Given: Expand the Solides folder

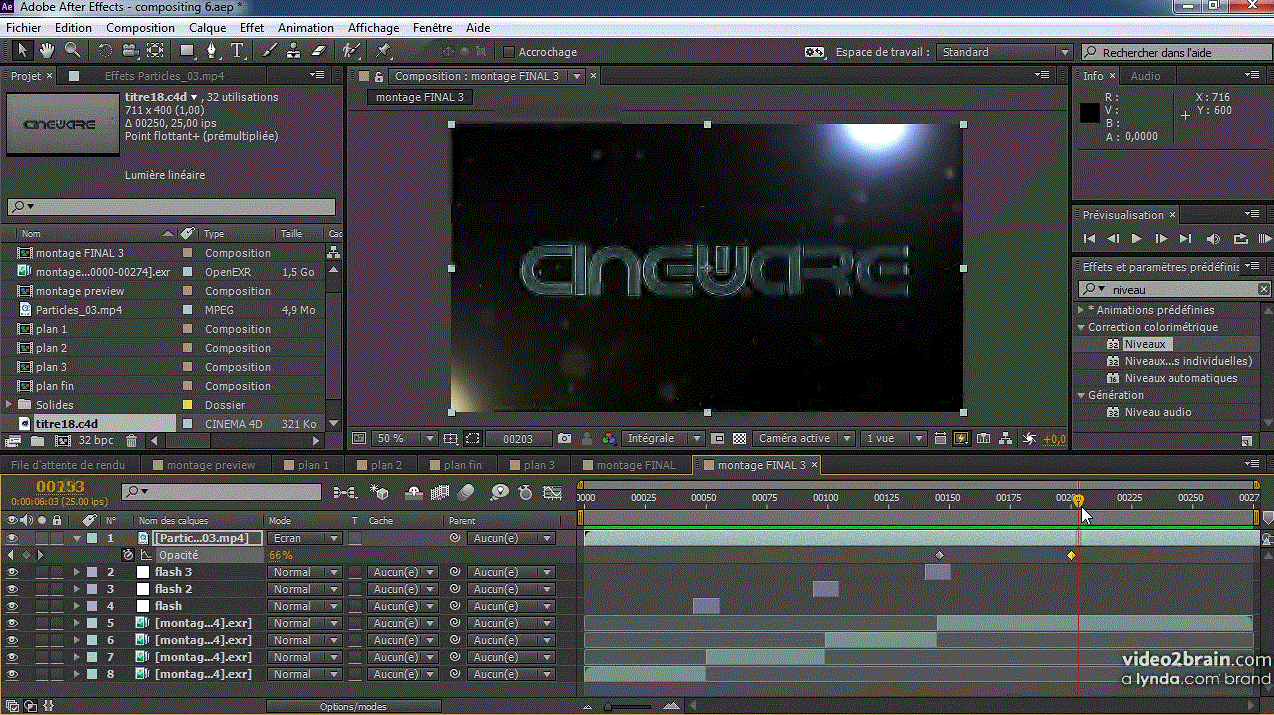Looking at the screenshot, I should pyautogui.click(x=9, y=405).
